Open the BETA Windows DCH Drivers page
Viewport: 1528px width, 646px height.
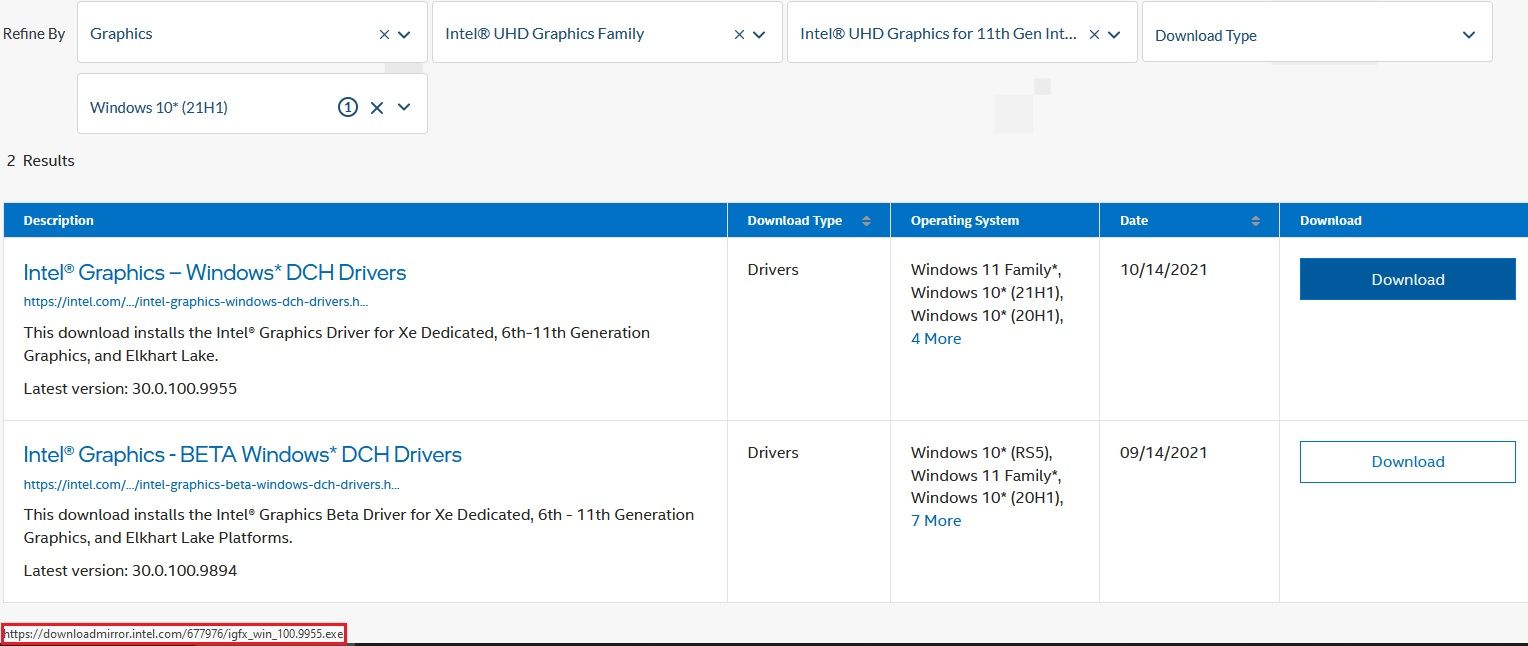242,454
